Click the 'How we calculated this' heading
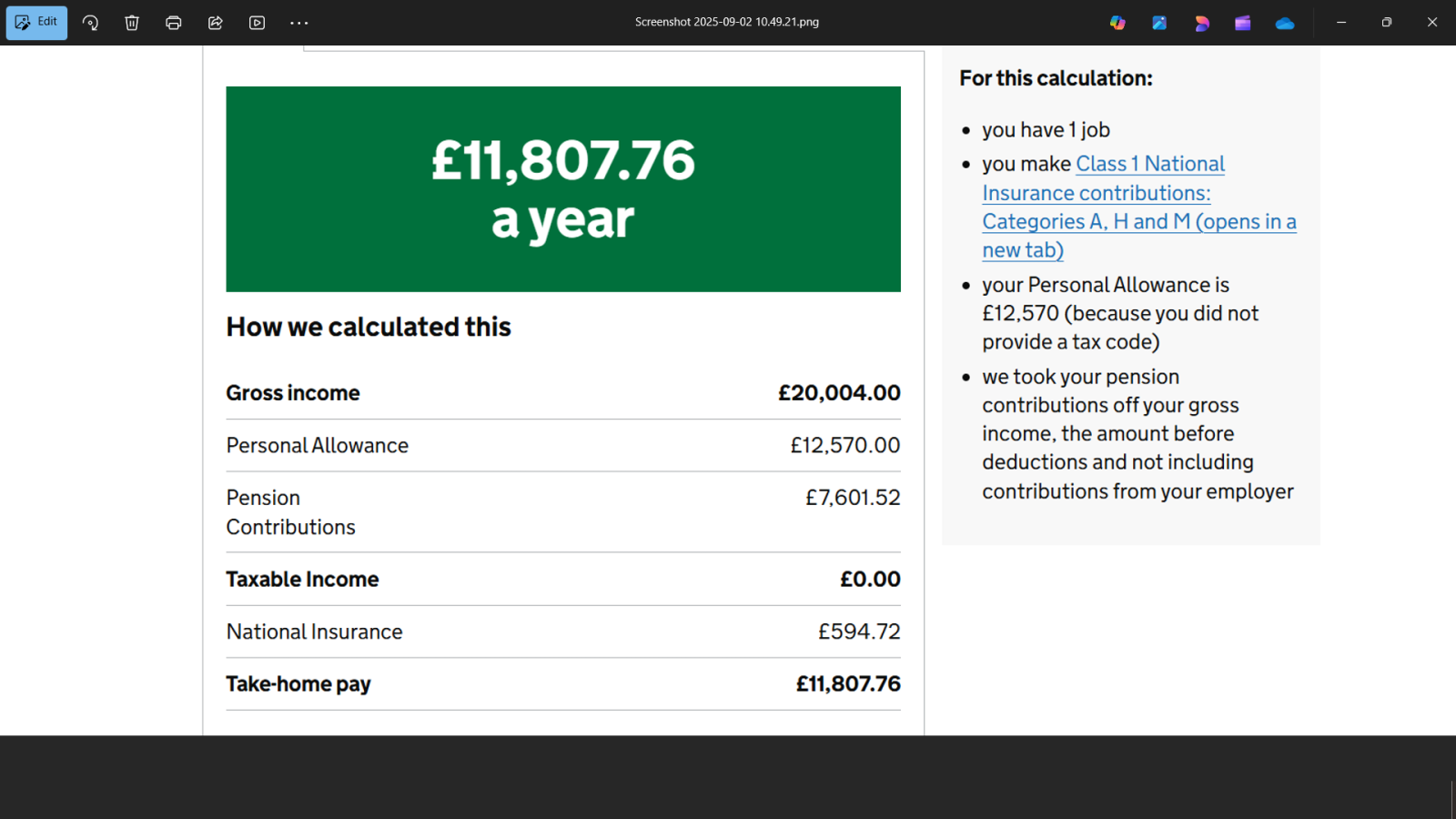The width and height of the screenshot is (1456, 819). (x=369, y=327)
